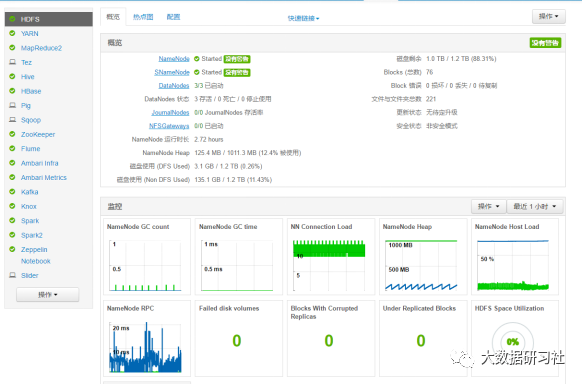
Task: Open the quick links dropdown
Action: [303, 18]
